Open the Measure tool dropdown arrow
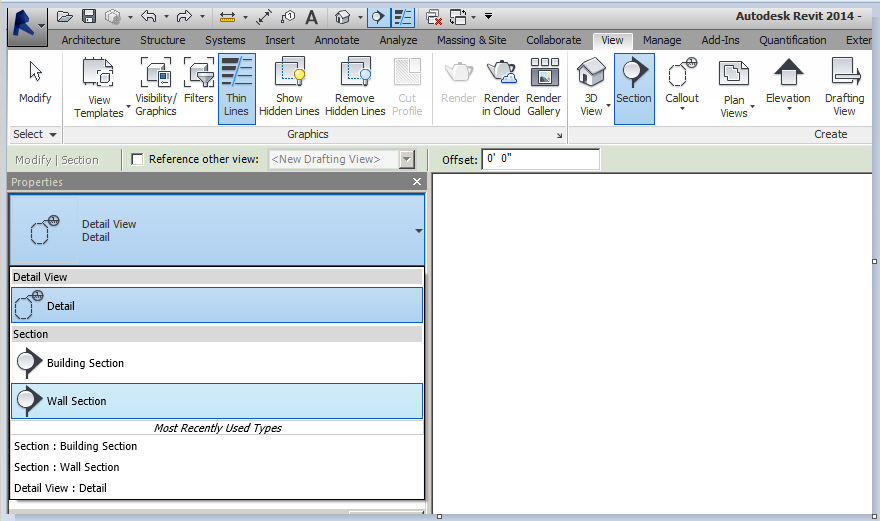The image size is (880, 521). [245, 17]
